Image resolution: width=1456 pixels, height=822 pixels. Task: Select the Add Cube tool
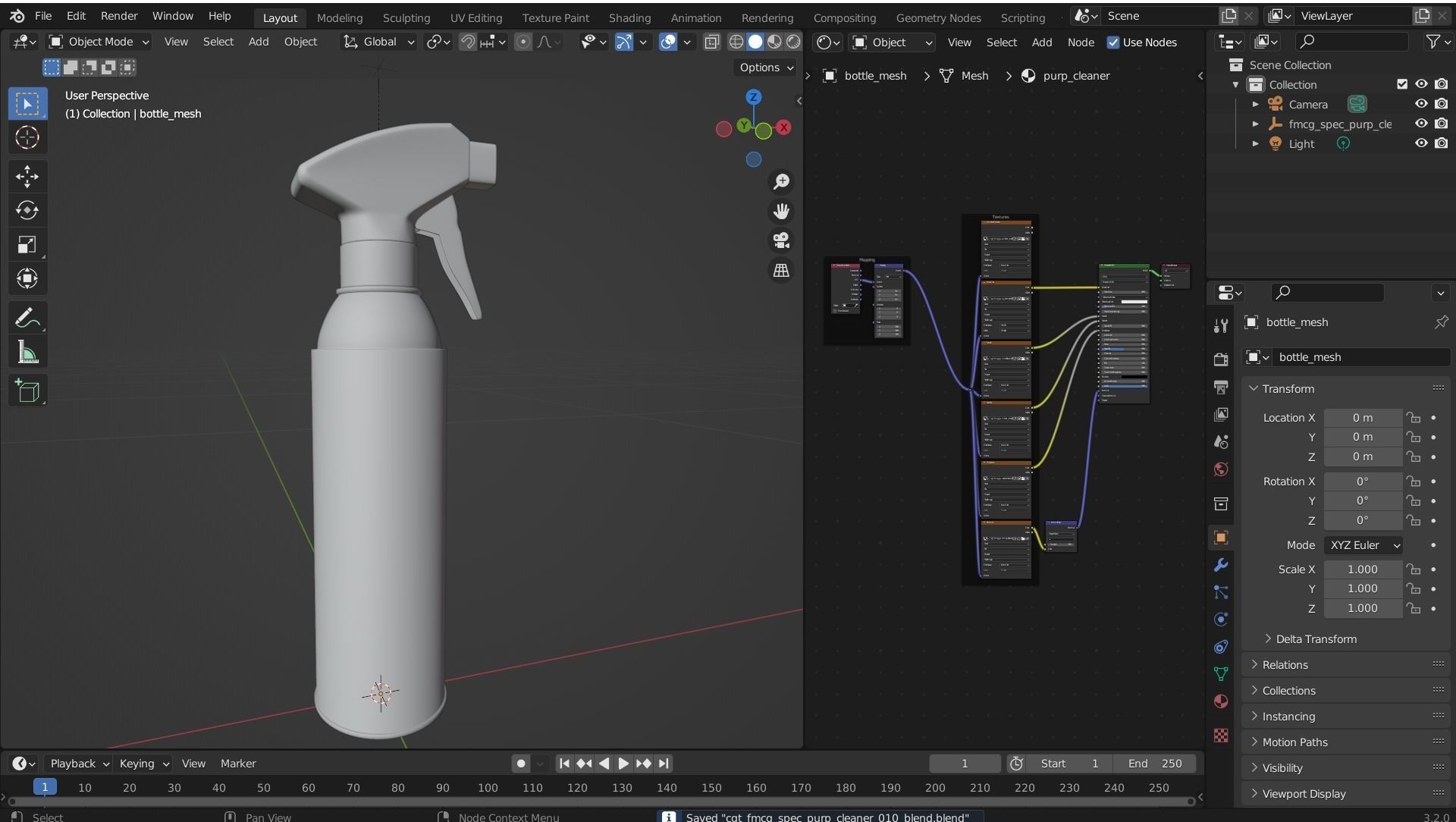pos(27,391)
